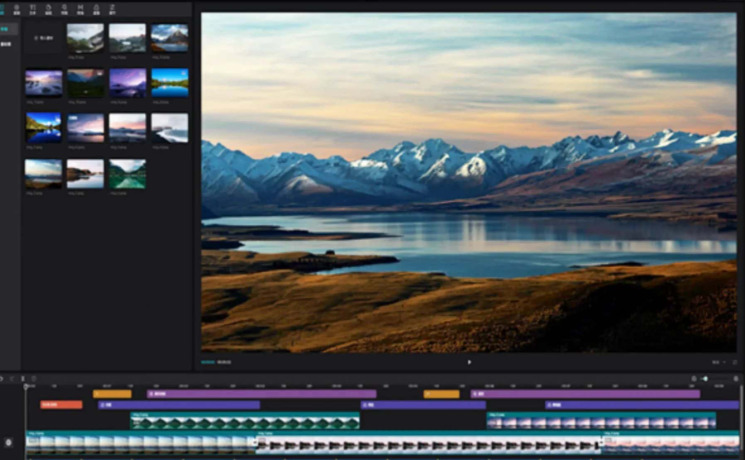The width and height of the screenshot is (745, 460).
Task: Select the red text clip on timeline
Action: click(61, 405)
